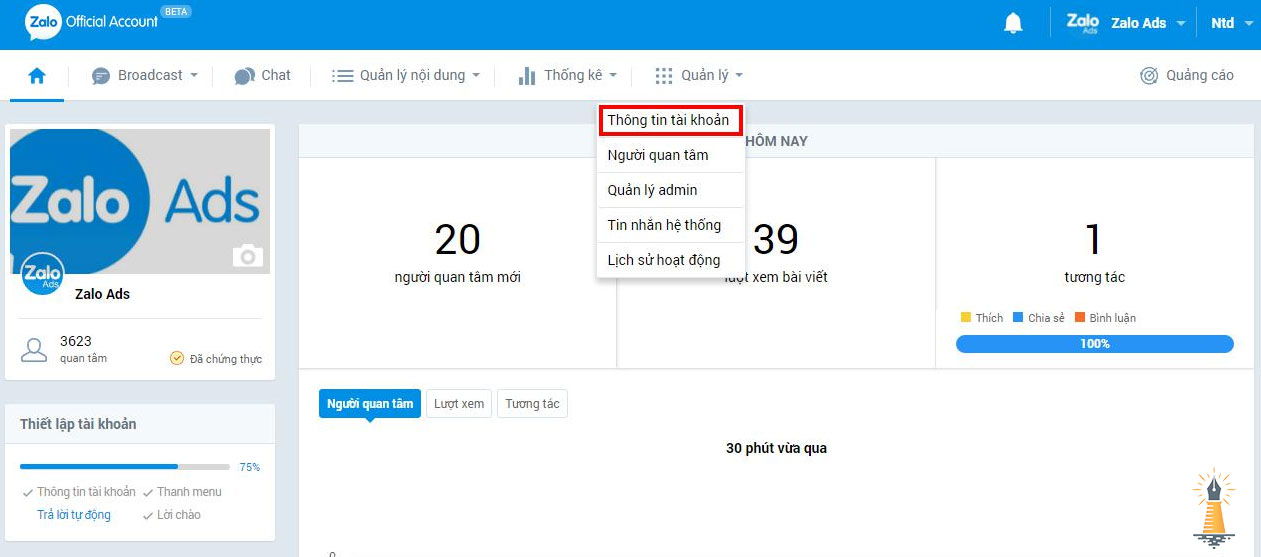The image size is (1261, 557).
Task: Click Thông tin tài khoản in setup checklist
Action: tap(86, 492)
